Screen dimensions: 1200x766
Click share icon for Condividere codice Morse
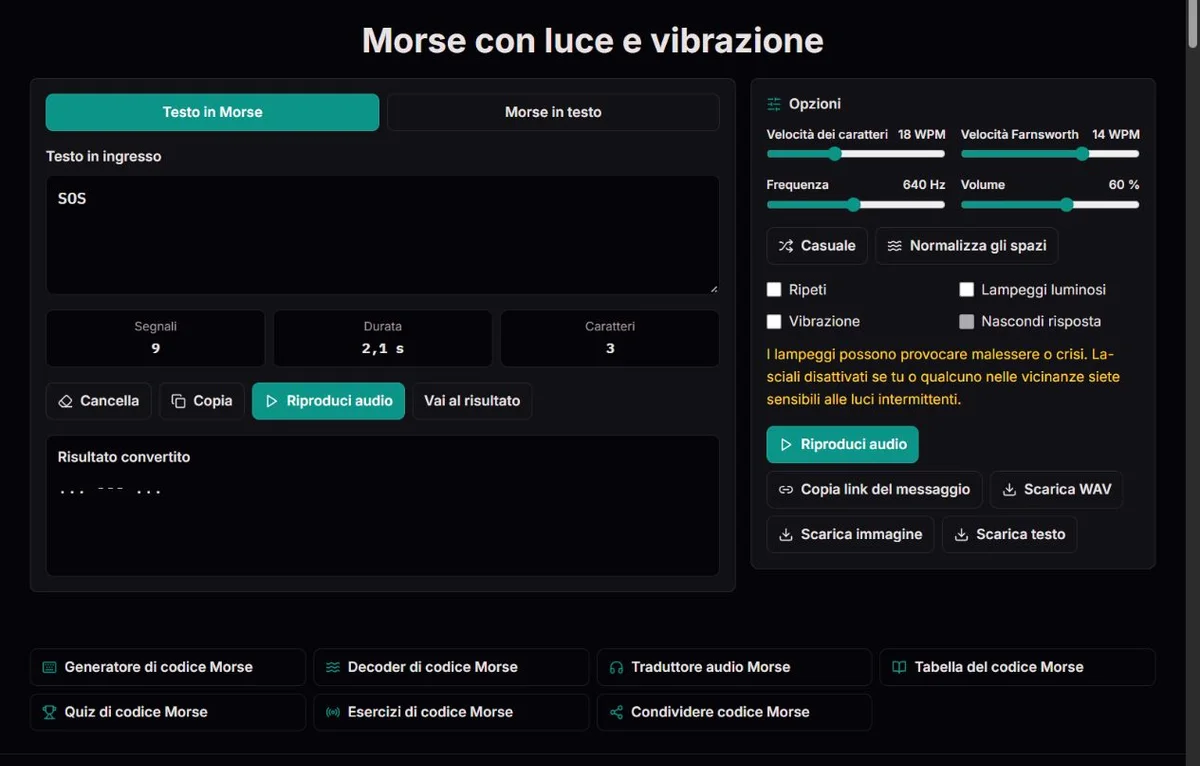(x=616, y=712)
